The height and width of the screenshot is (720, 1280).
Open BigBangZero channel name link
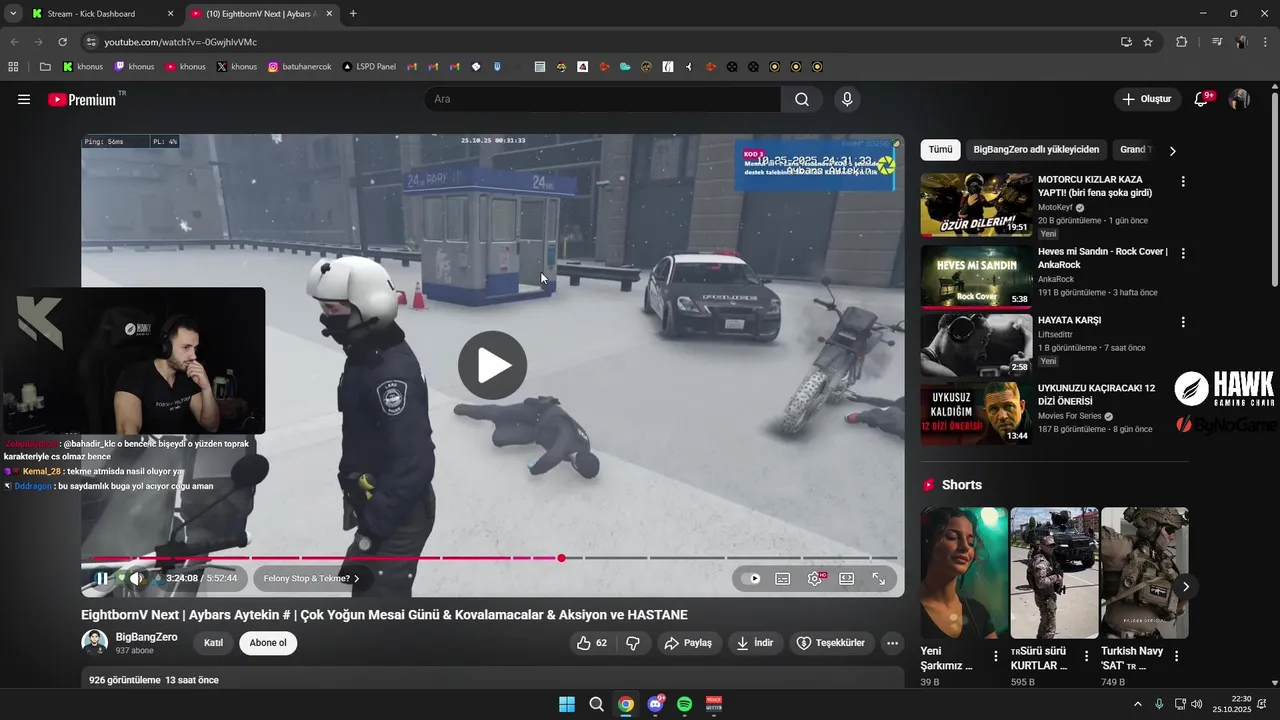(146, 637)
